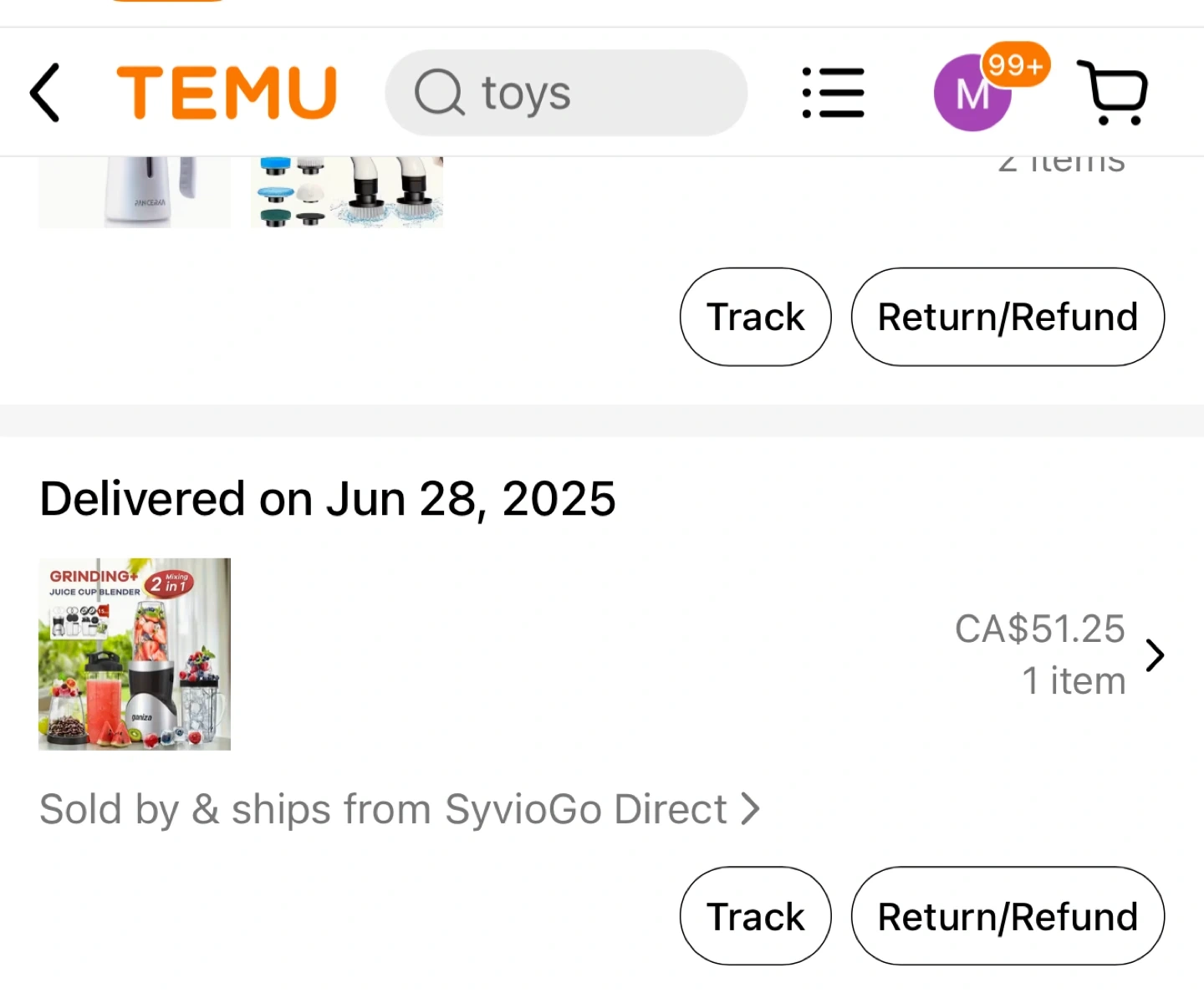Open the category list menu icon

click(x=833, y=93)
